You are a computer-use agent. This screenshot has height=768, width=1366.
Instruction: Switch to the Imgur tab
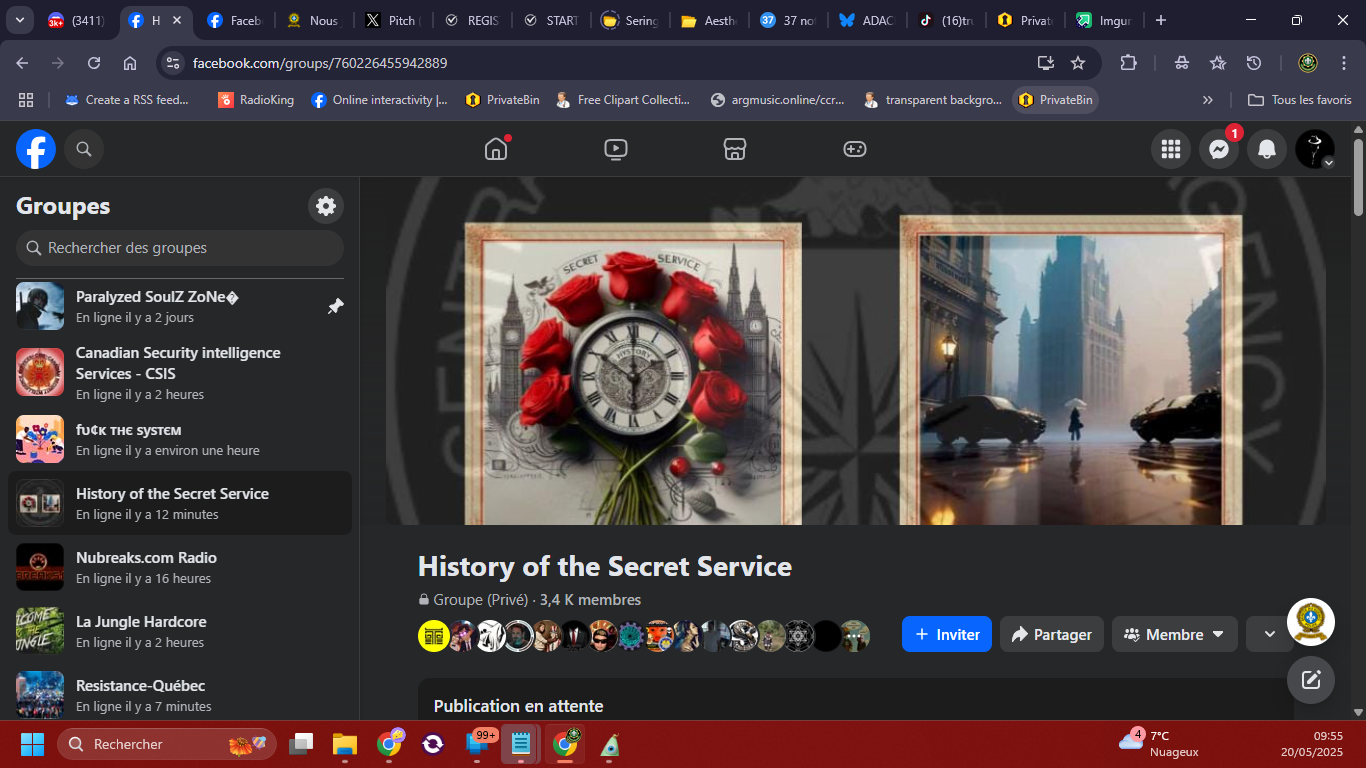point(1104,20)
